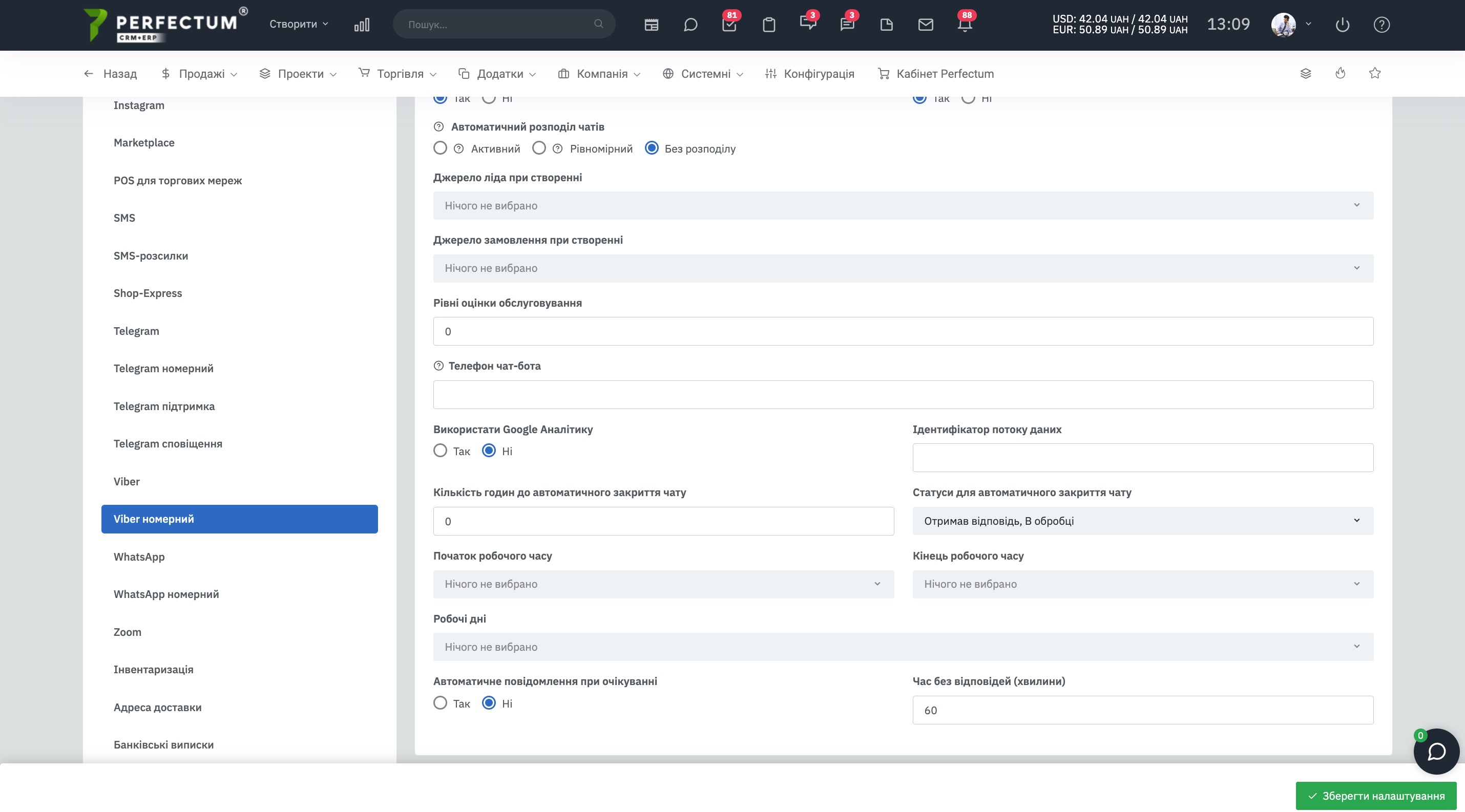The width and height of the screenshot is (1465, 812).
Task: Click help icon next to Рівномірний option
Action: pos(558,149)
